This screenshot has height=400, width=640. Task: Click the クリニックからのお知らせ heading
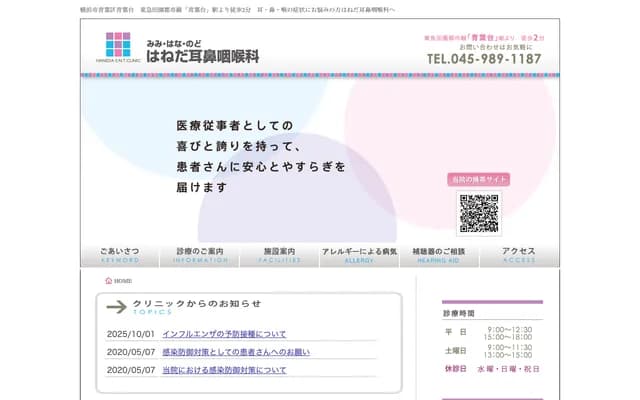click(197, 303)
